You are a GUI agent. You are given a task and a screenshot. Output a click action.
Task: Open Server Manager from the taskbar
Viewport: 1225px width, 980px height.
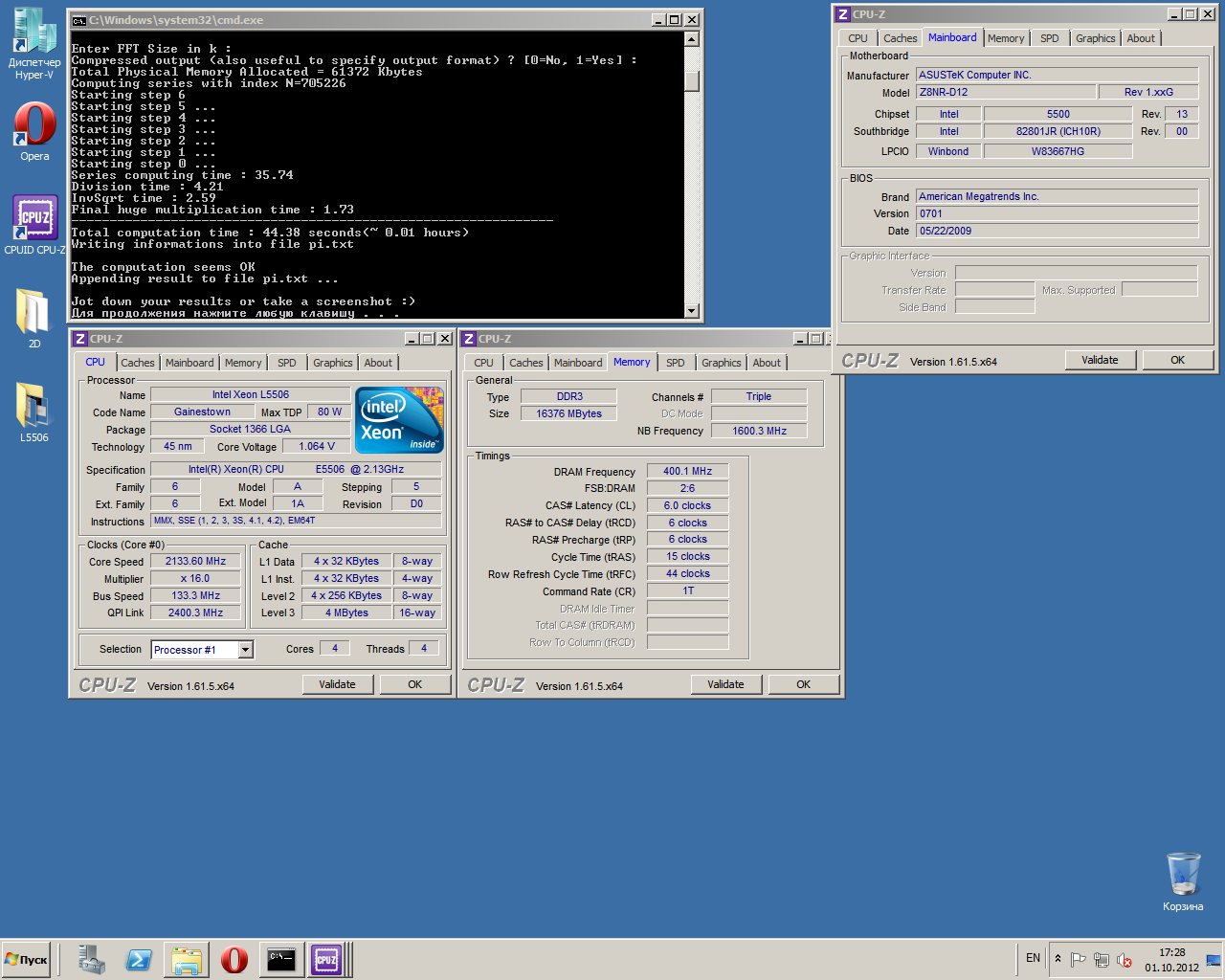(x=92, y=959)
